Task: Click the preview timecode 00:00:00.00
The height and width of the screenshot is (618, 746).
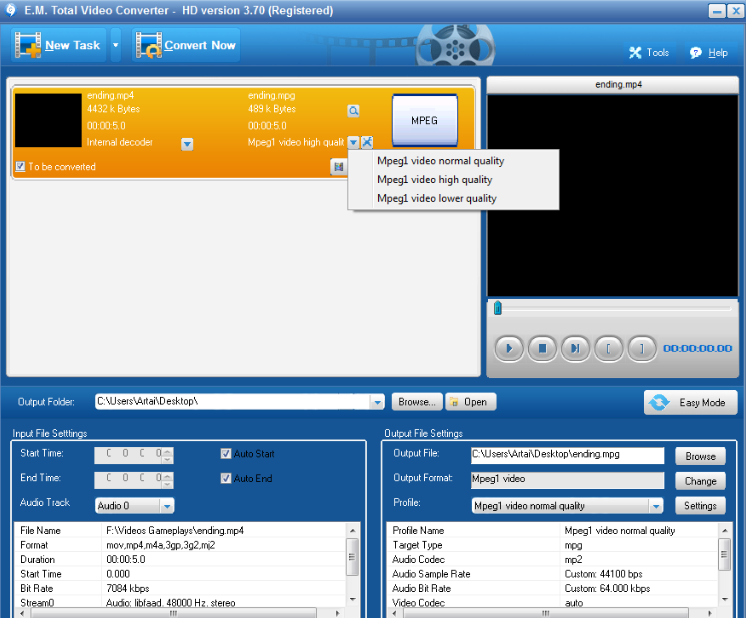Action: (x=697, y=348)
